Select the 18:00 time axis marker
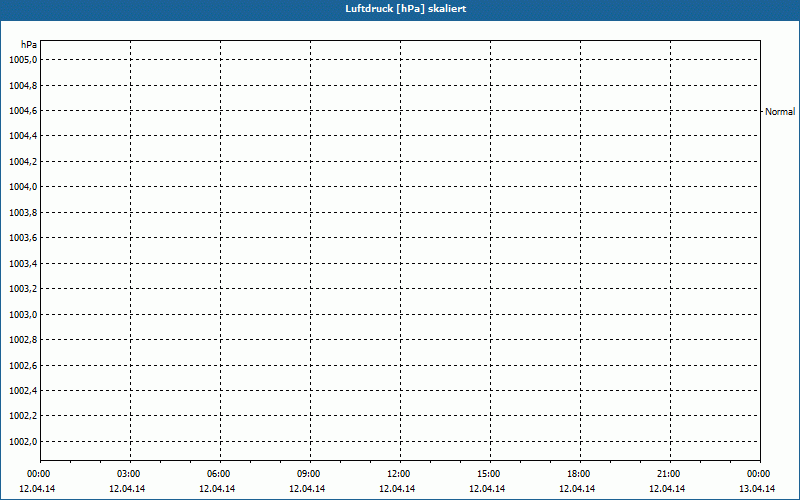Image resolution: width=800 pixels, height=500 pixels. (x=579, y=474)
